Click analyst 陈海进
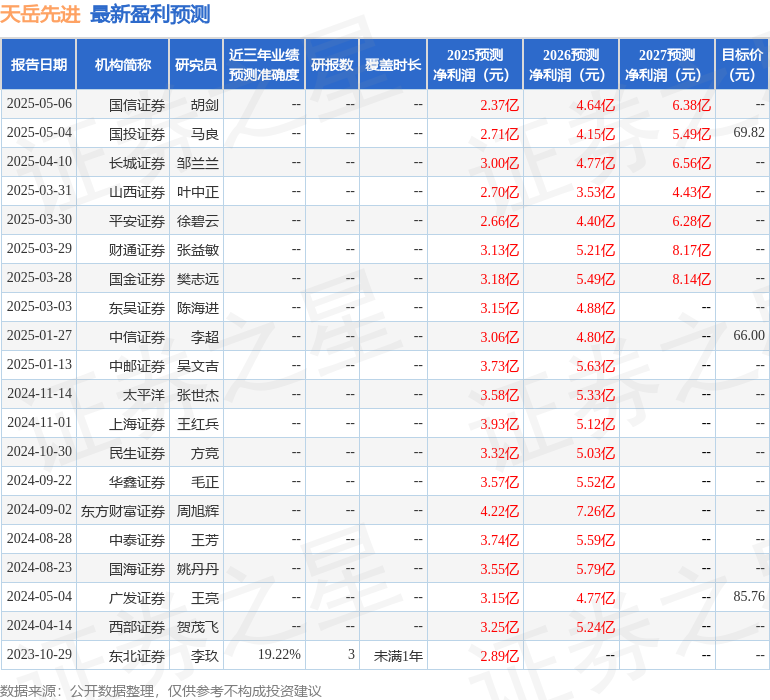The width and height of the screenshot is (770, 700). (197, 308)
